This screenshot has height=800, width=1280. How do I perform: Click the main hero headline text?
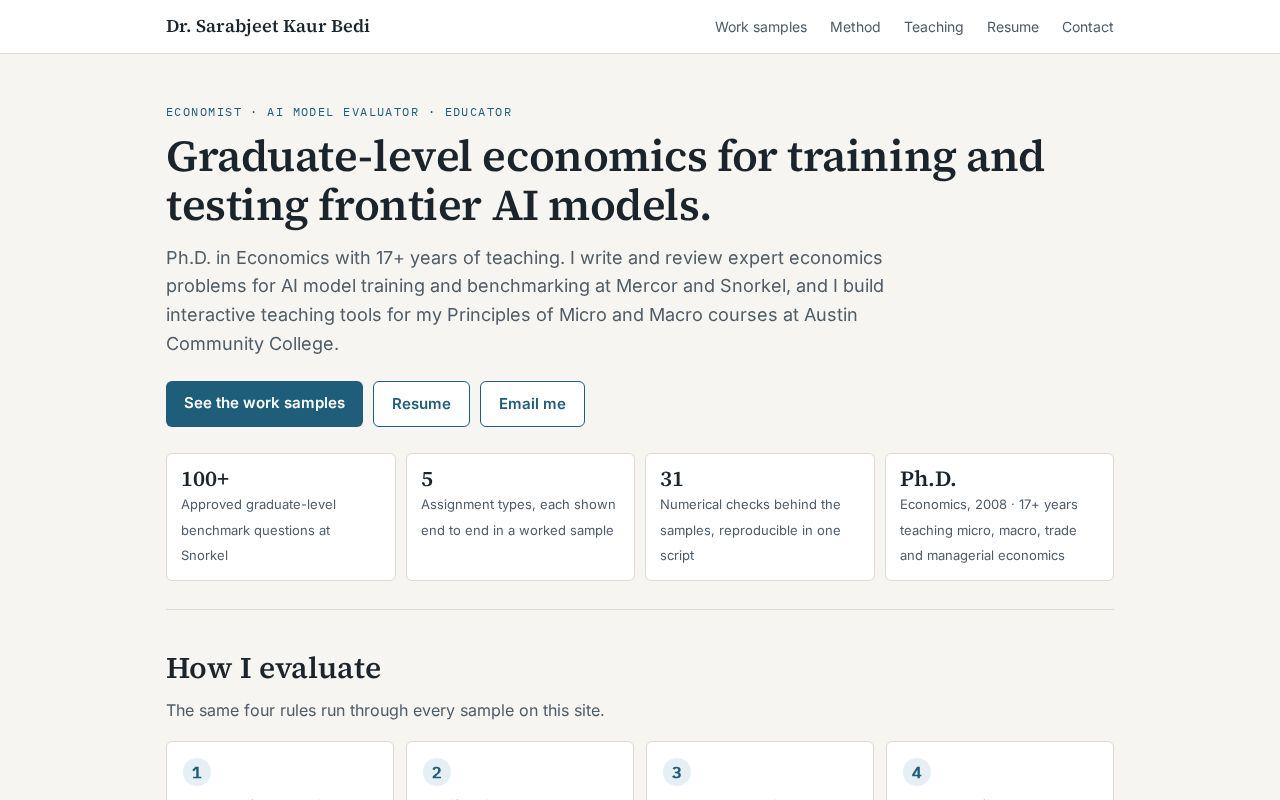coord(605,181)
